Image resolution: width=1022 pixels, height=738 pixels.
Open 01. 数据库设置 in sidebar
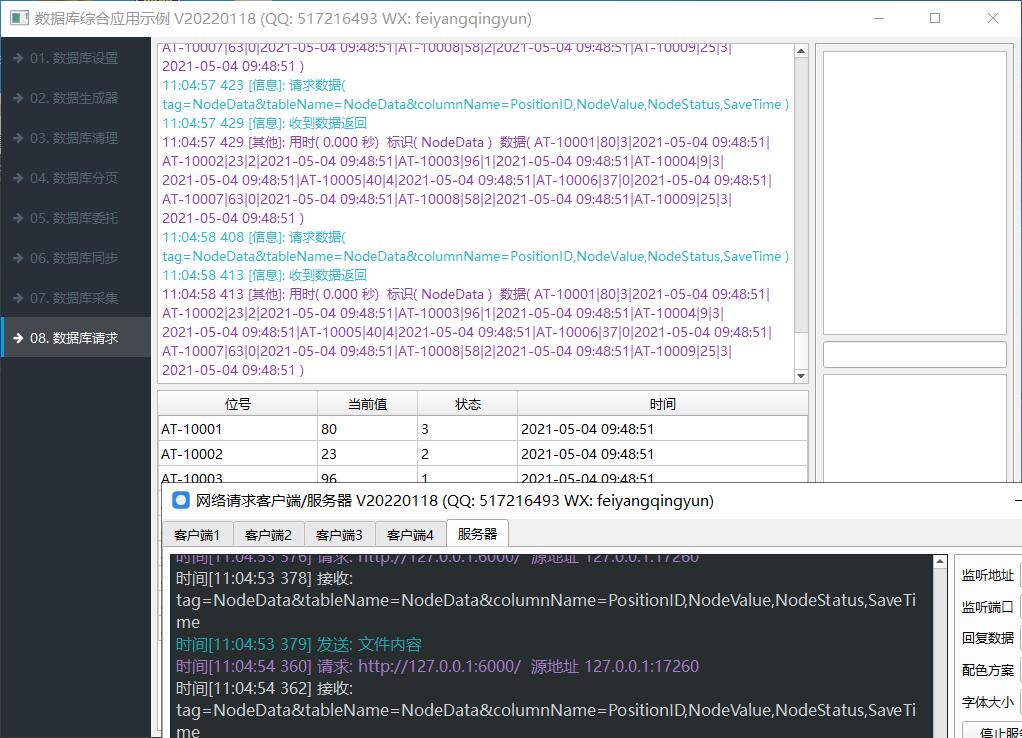click(x=76, y=58)
